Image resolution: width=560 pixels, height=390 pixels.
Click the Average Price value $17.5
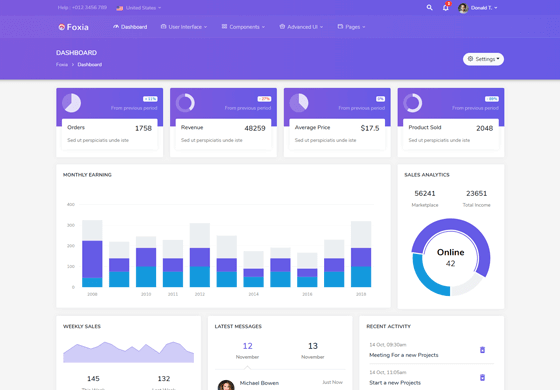pos(370,128)
